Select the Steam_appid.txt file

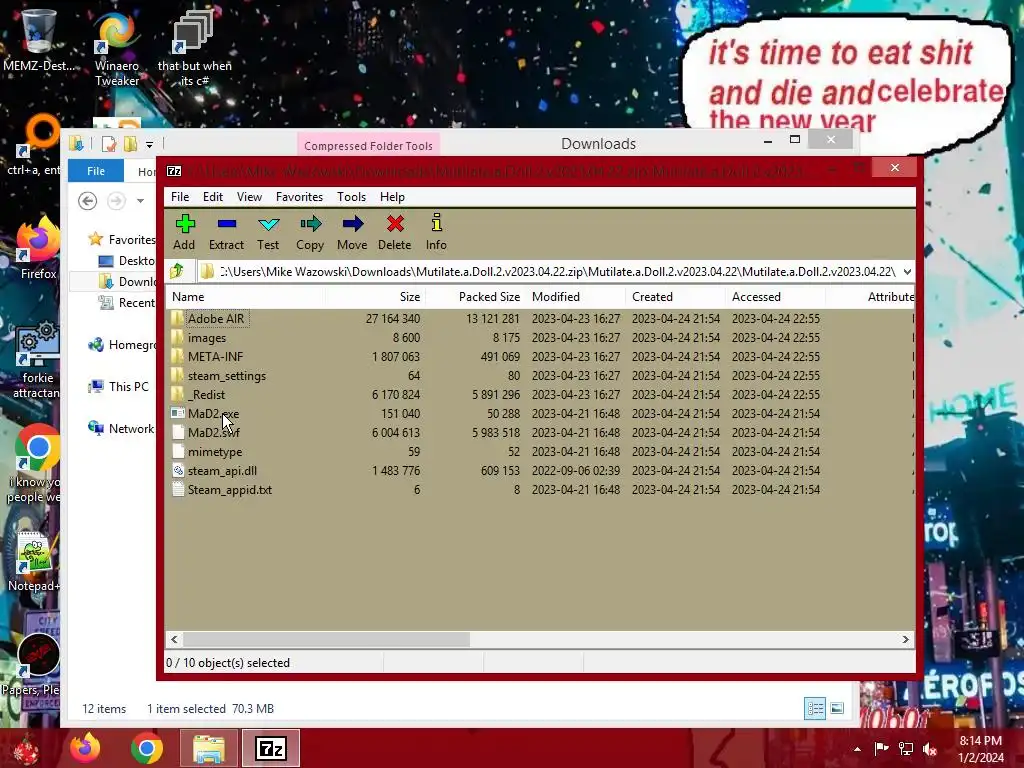coord(229,489)
